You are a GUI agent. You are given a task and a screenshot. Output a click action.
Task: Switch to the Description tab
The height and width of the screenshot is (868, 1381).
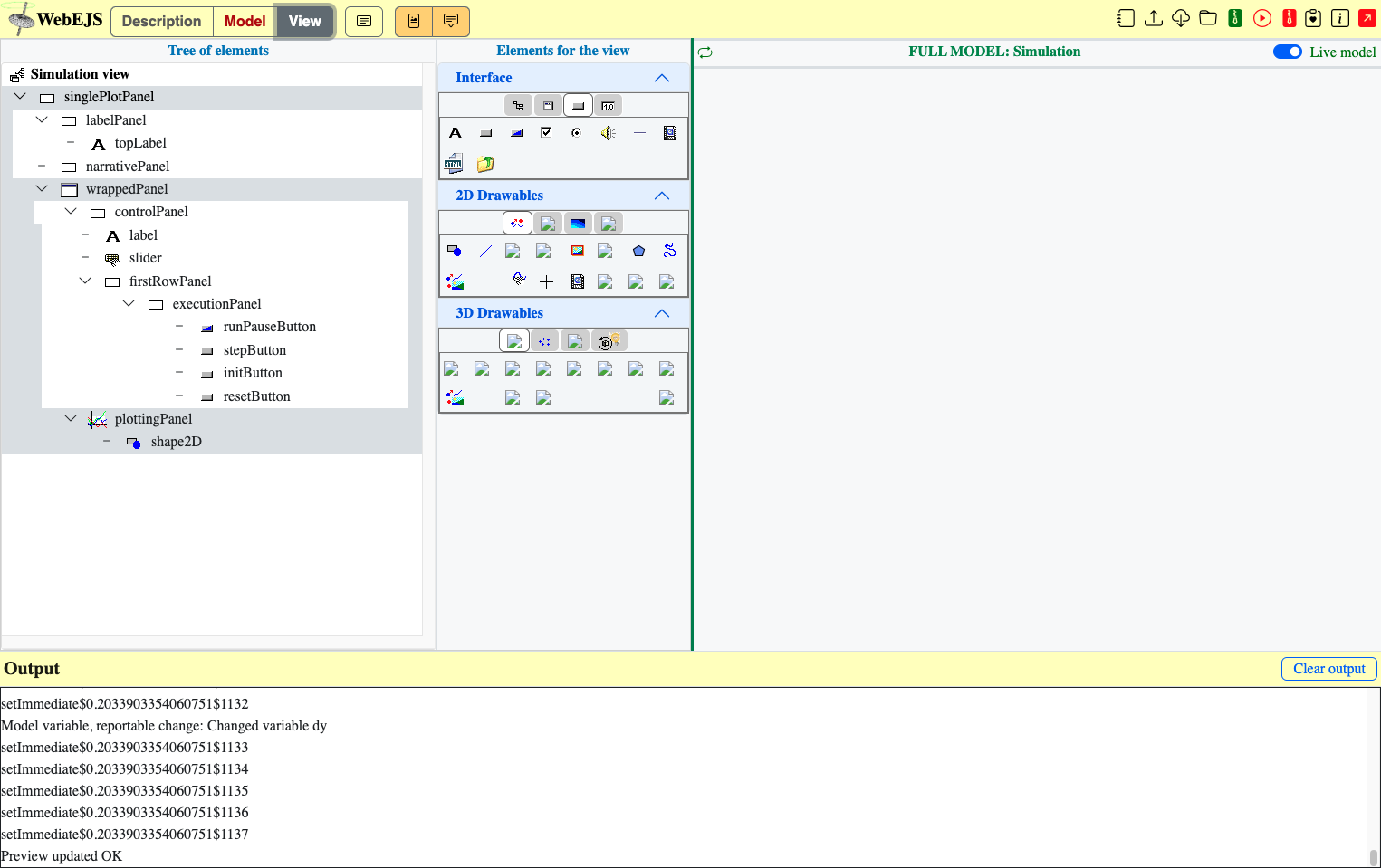click(161, 21)
